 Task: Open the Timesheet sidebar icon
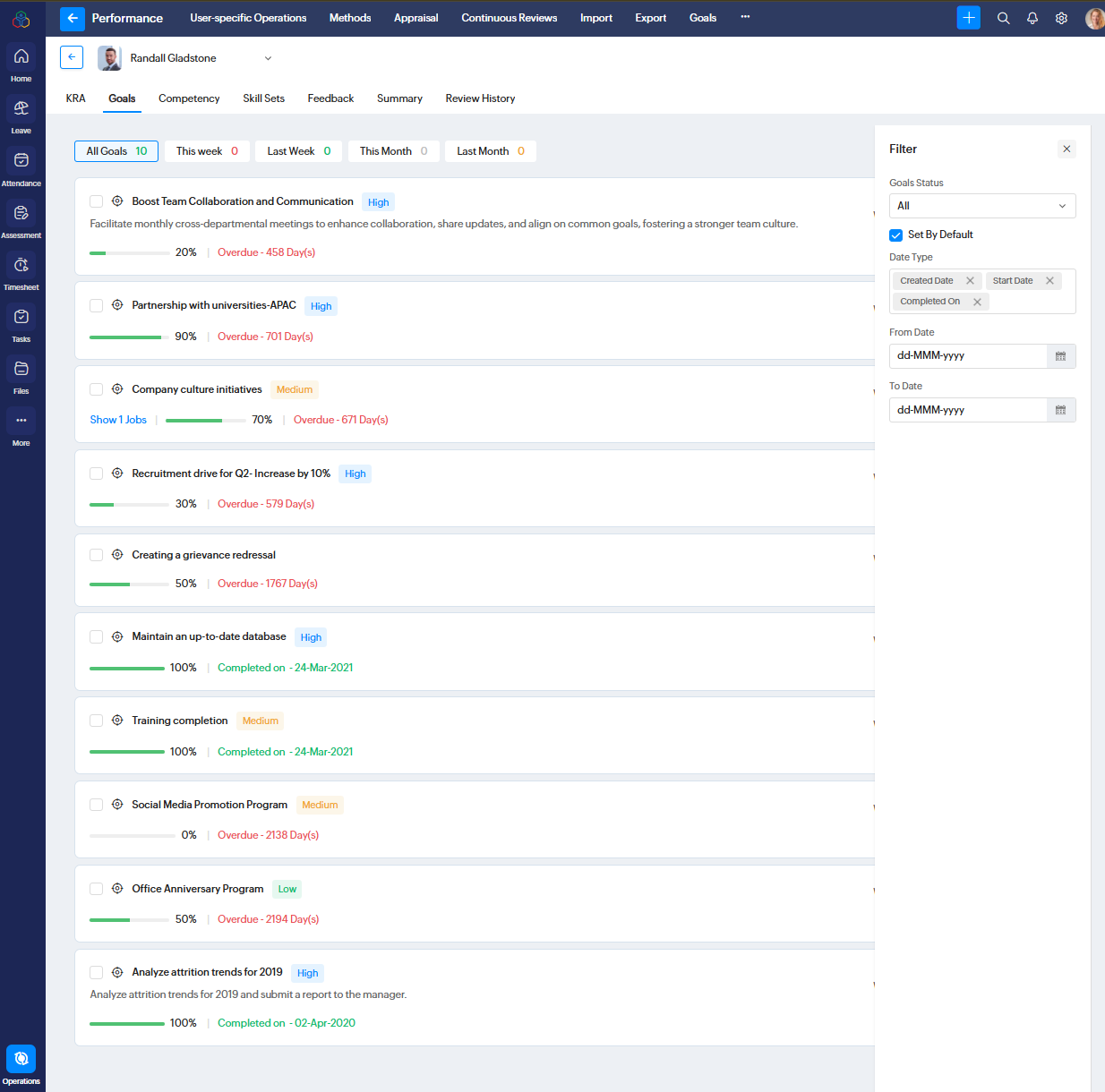point(21,265)
